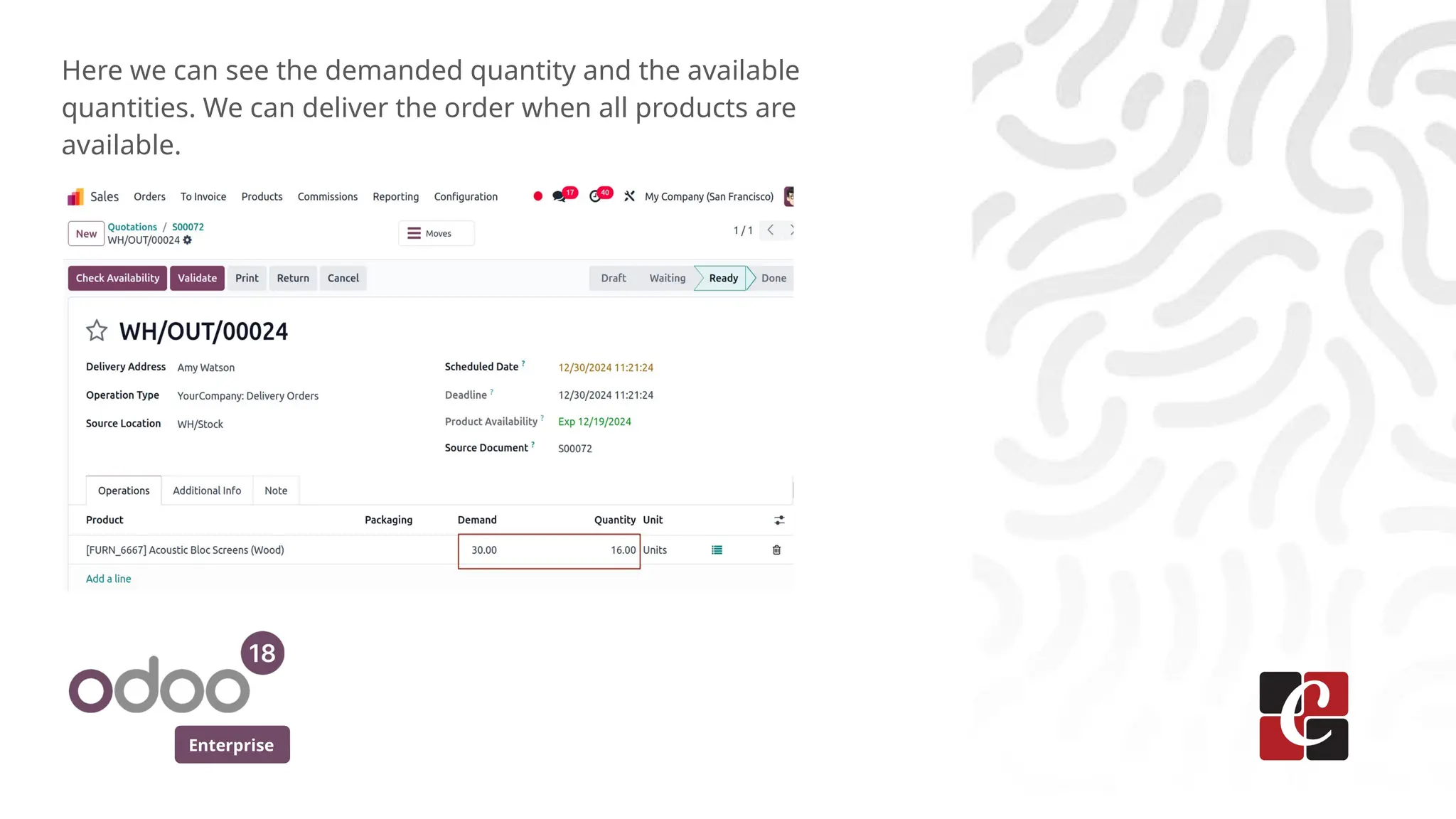
Task: Open the user avatar menu
Action: 788,196
